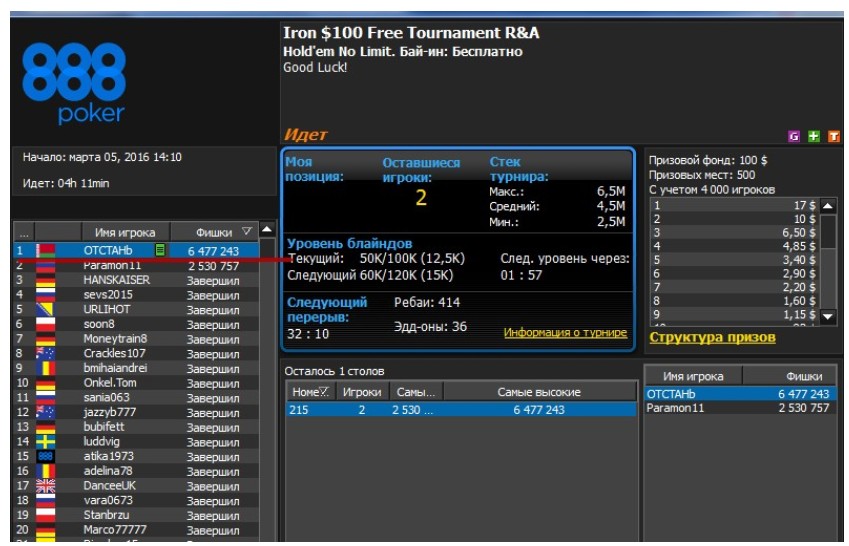Click the Australian flag beside jazzyb777
Viewport: 849px width, 546px height.
click(45, 412)
